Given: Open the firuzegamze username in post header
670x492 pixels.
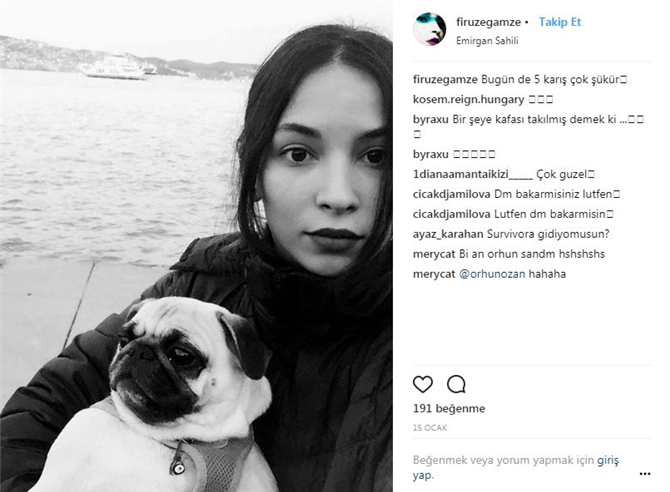Looking at the screenshot, I should pos(488,22).
